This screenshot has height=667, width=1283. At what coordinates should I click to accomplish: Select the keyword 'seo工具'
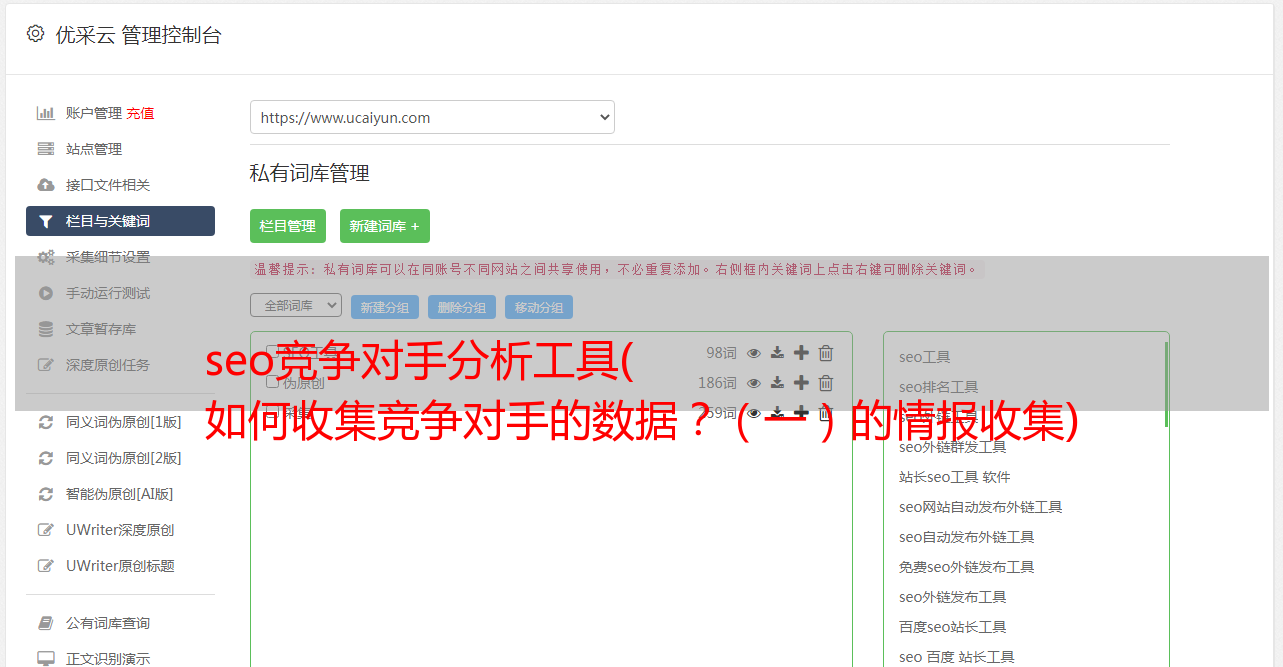coord(924,357)
